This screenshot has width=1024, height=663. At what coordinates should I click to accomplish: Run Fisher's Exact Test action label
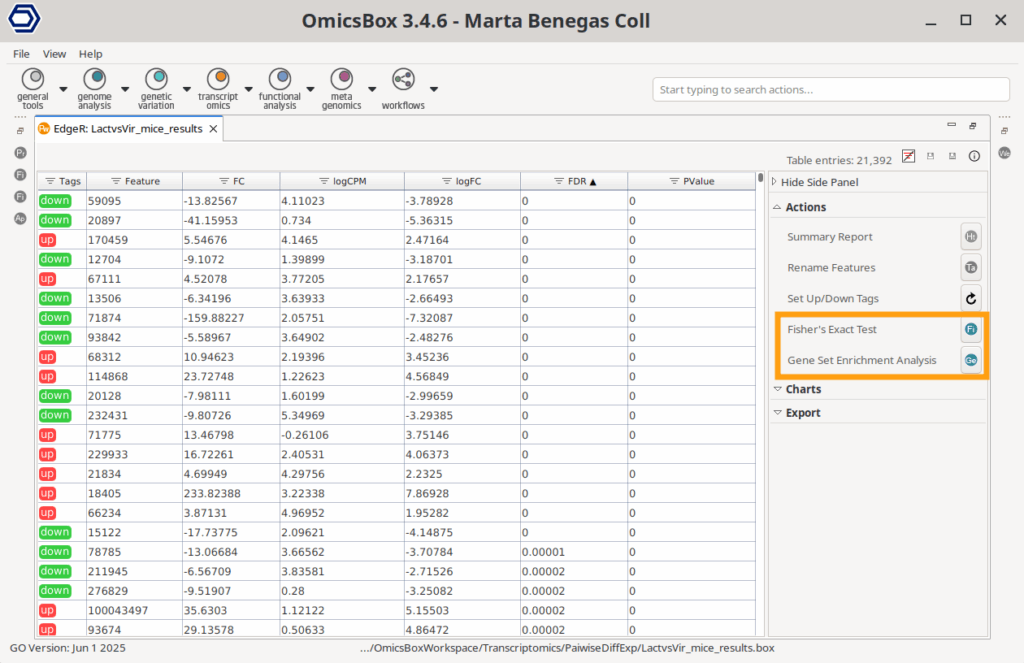(832, 329)
